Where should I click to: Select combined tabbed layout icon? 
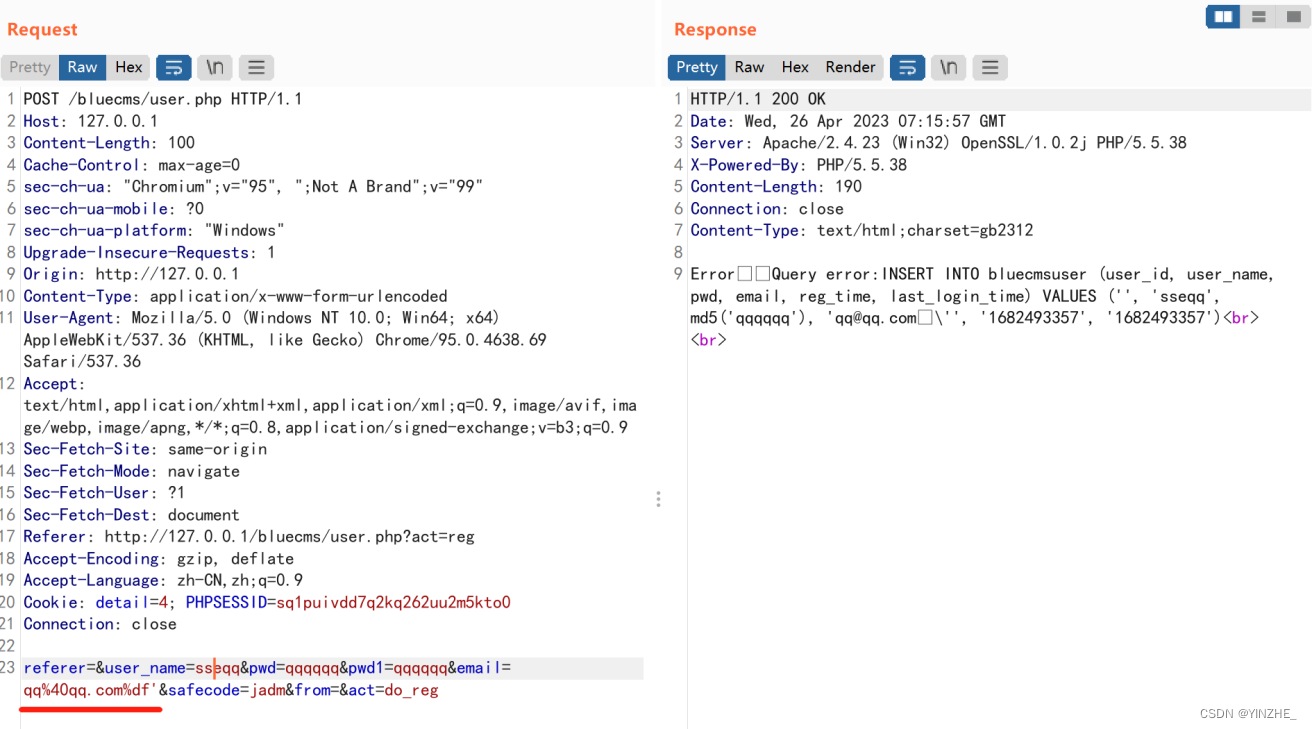[1293, 16]
